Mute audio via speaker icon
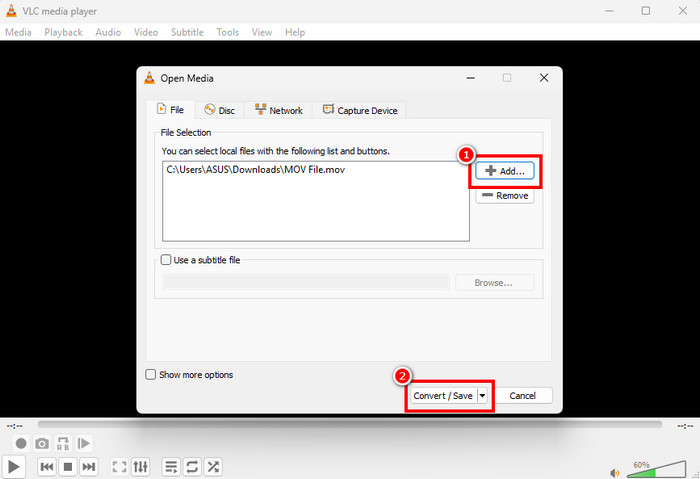 coord(615,473)
